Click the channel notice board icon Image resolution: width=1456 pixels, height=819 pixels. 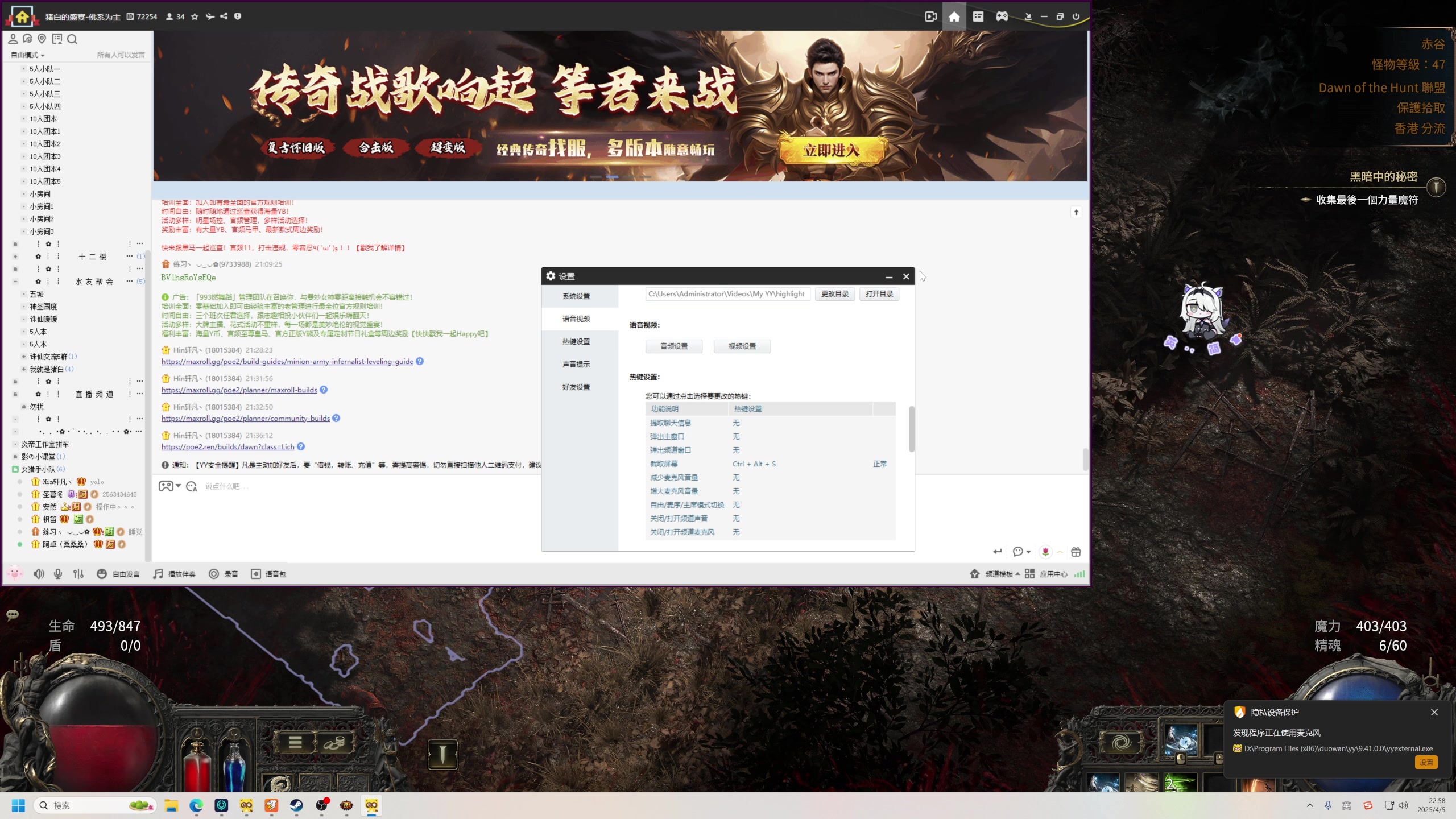(x=57, y=39)
